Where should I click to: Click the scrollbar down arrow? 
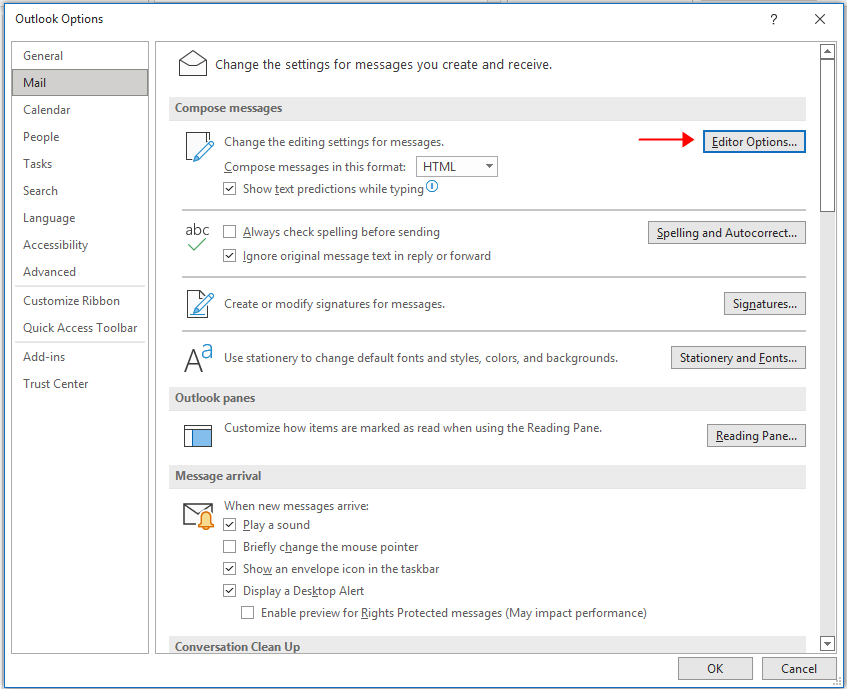[x=828, y=643]
